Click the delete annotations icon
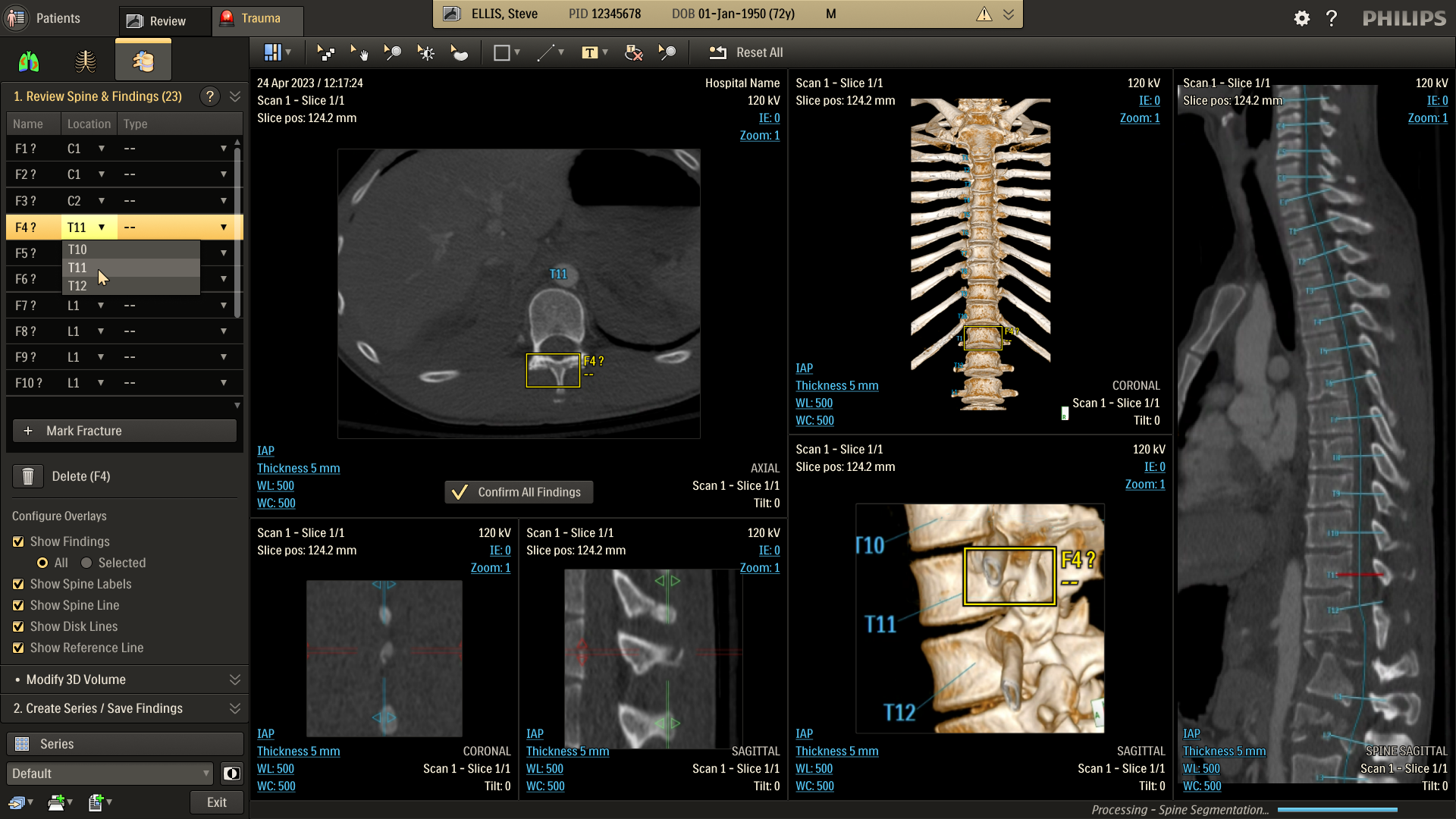Image resolution: width=1456 pixels, height=819 pixels. [633, 52]
